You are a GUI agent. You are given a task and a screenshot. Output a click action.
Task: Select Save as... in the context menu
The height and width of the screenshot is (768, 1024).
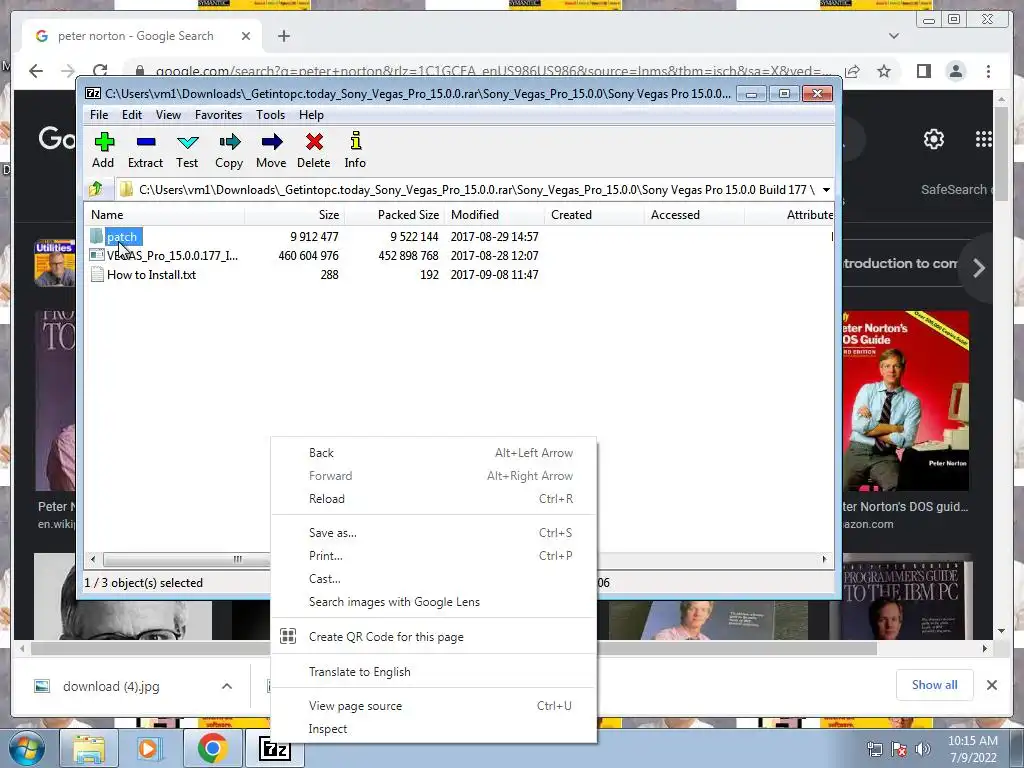click(434, 533)
